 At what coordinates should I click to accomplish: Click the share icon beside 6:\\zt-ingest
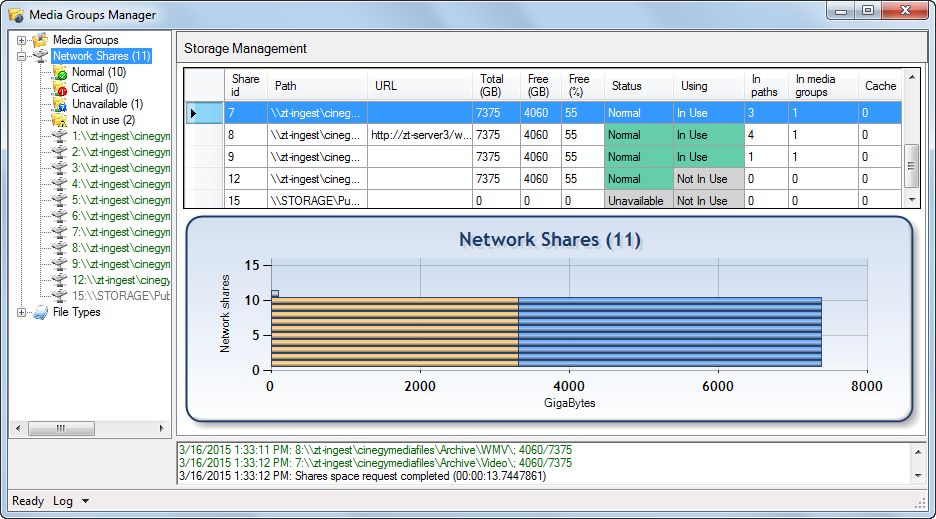60,216
